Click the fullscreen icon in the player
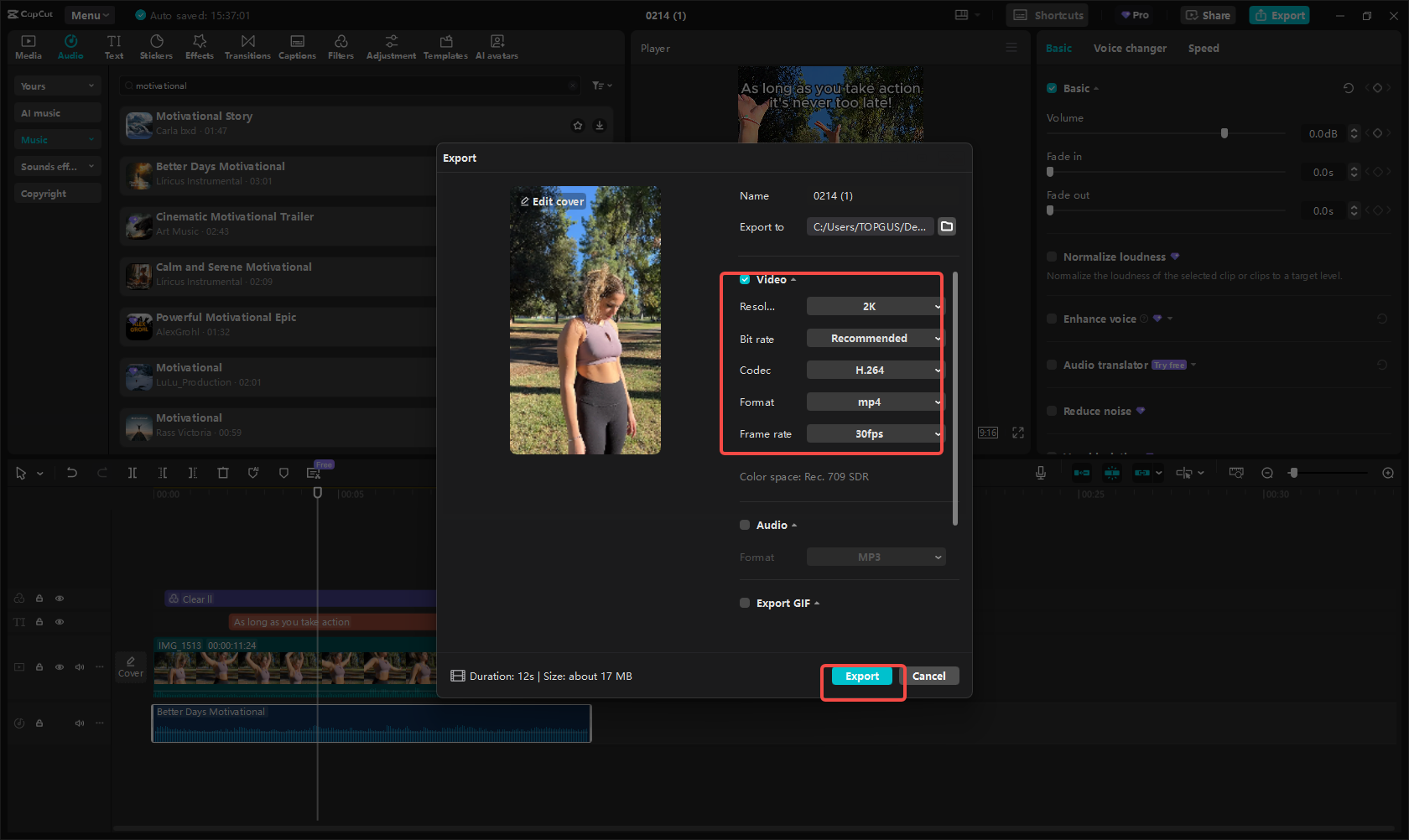Viewport: 1409px width, 840px height. pos(1018,433)
